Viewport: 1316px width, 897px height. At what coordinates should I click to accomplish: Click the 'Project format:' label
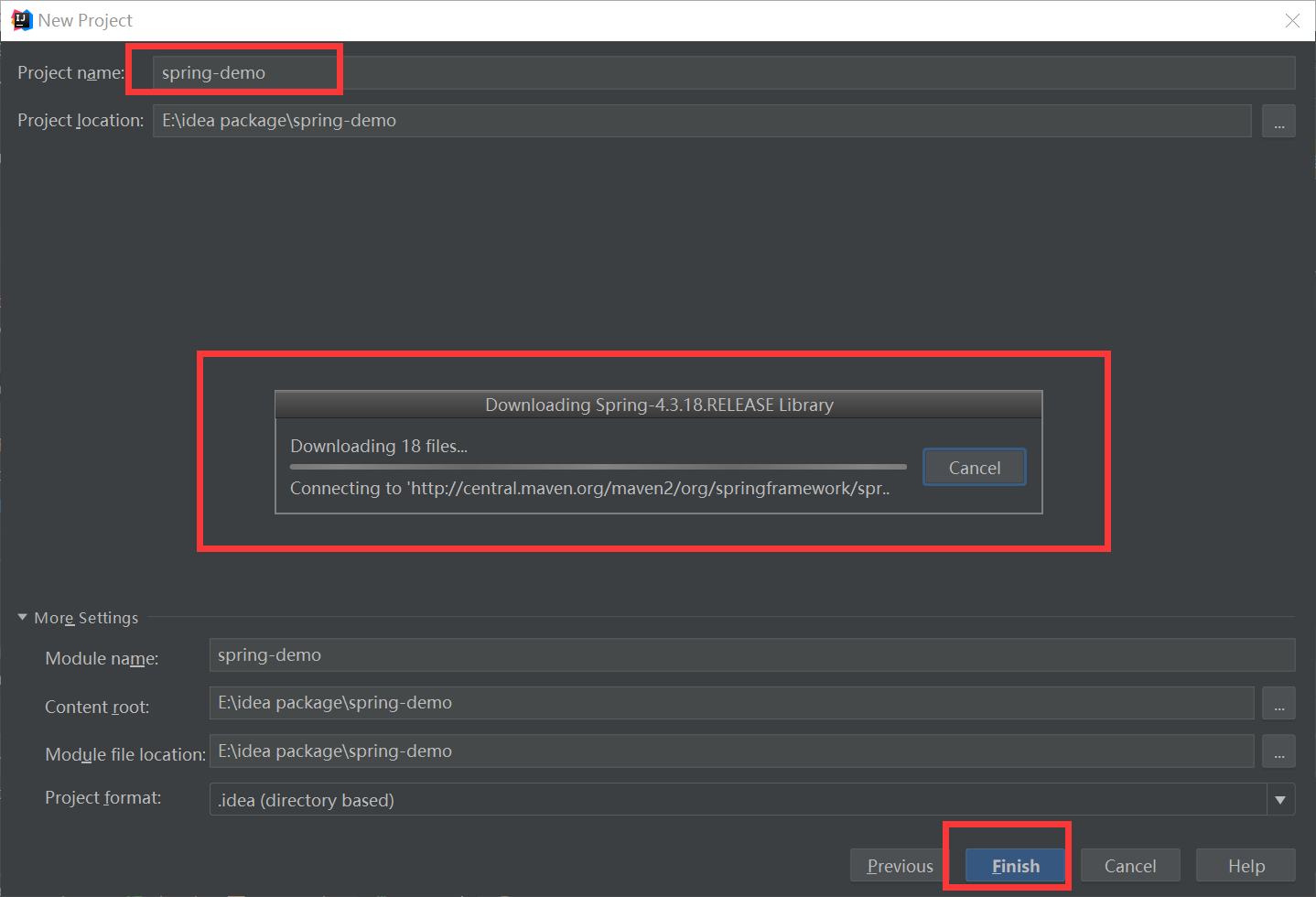coord(102,798)
